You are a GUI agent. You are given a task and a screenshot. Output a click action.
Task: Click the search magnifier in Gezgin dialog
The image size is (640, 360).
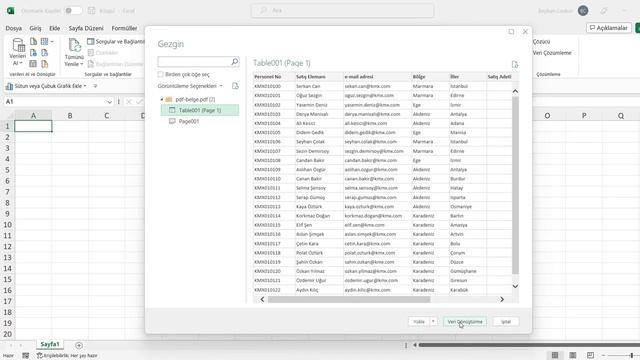pyautogui.click(x=235, y=62)
